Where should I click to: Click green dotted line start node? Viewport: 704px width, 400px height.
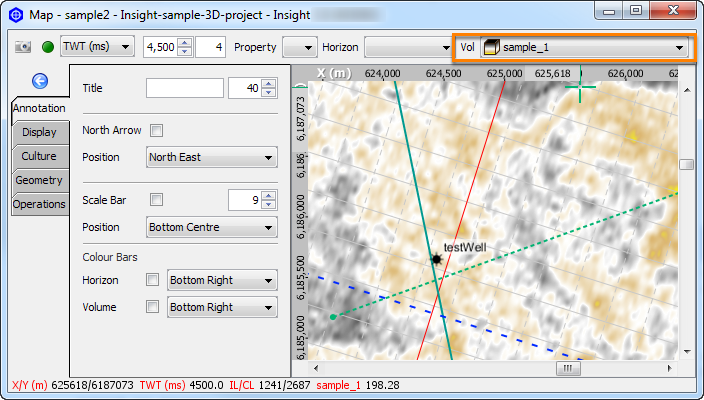pyautogui.click(x=333, y=317)
